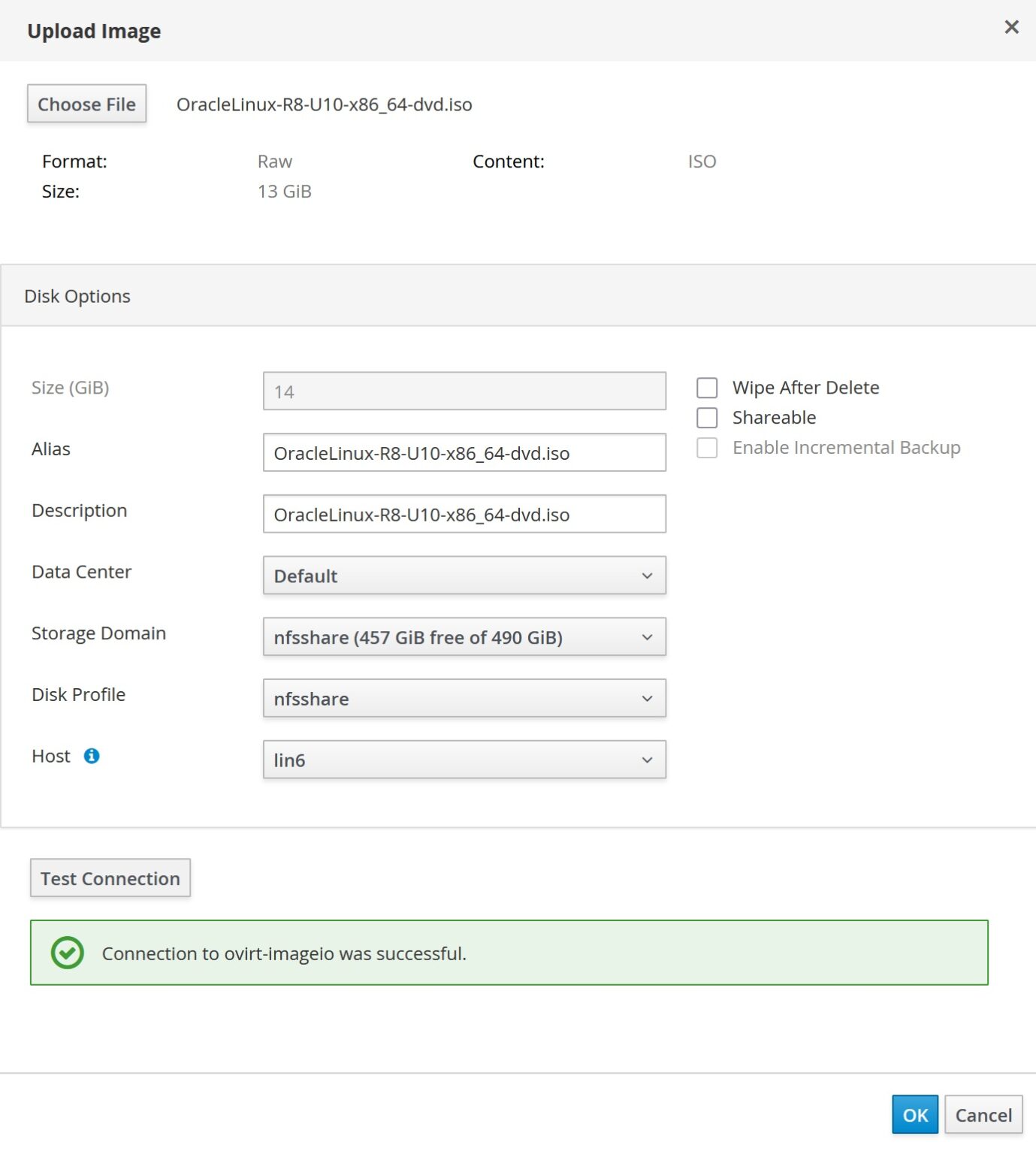Screen dimensions: 1036x1154
Task: Click the Disk Options section header
Action: (x=77, y=296)
